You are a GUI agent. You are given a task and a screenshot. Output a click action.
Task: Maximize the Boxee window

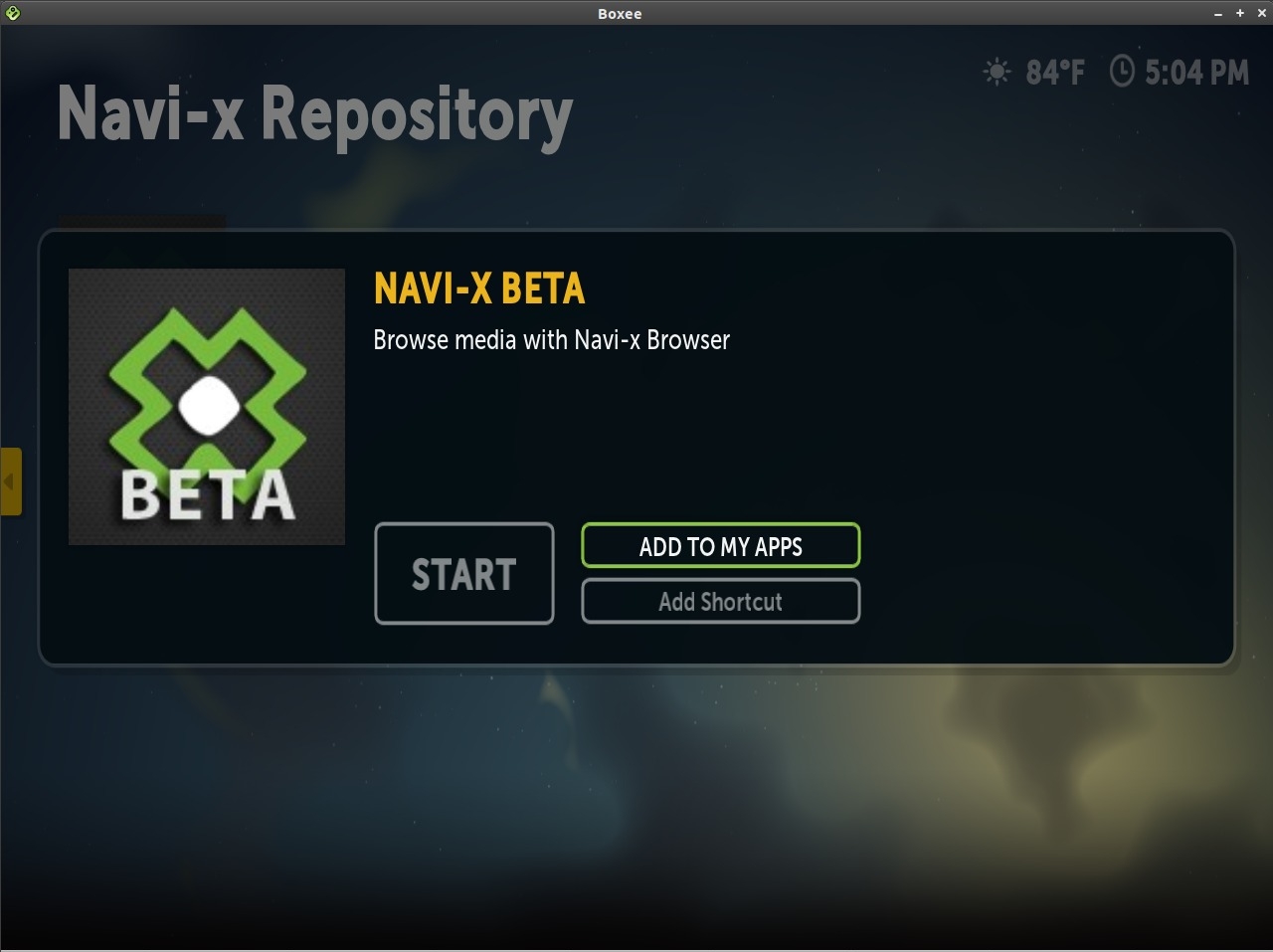pyautogui.click(x=1240, y=13)
